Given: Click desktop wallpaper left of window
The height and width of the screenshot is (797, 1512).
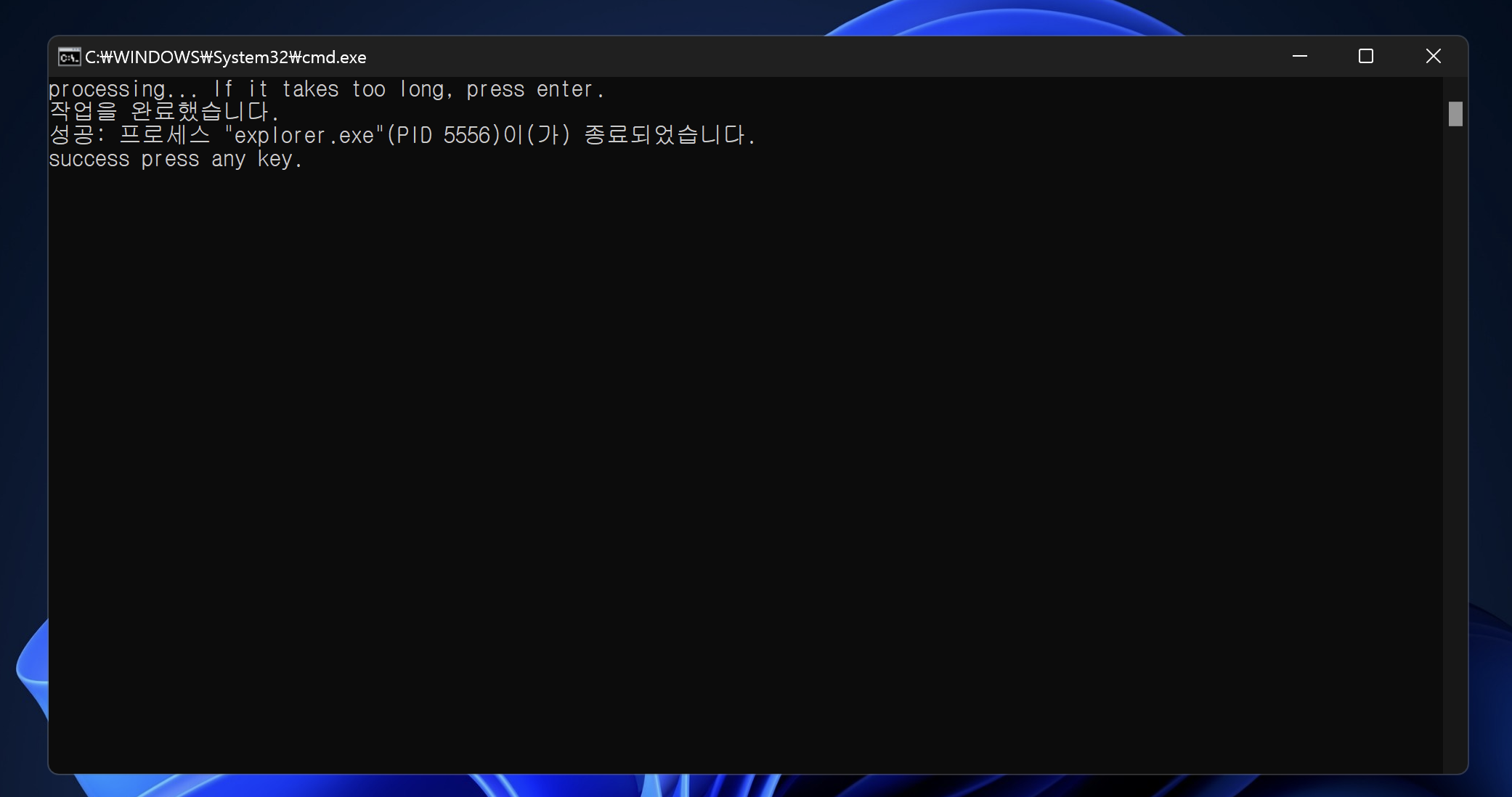Looking at the screenshot, I should [22, 363].
